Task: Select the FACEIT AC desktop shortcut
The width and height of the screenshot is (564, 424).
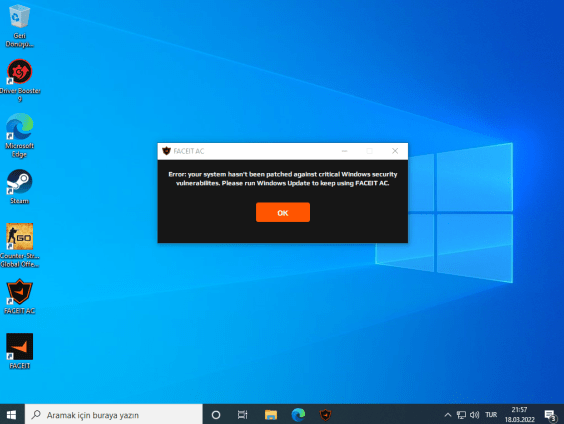Action: [19, 297]
